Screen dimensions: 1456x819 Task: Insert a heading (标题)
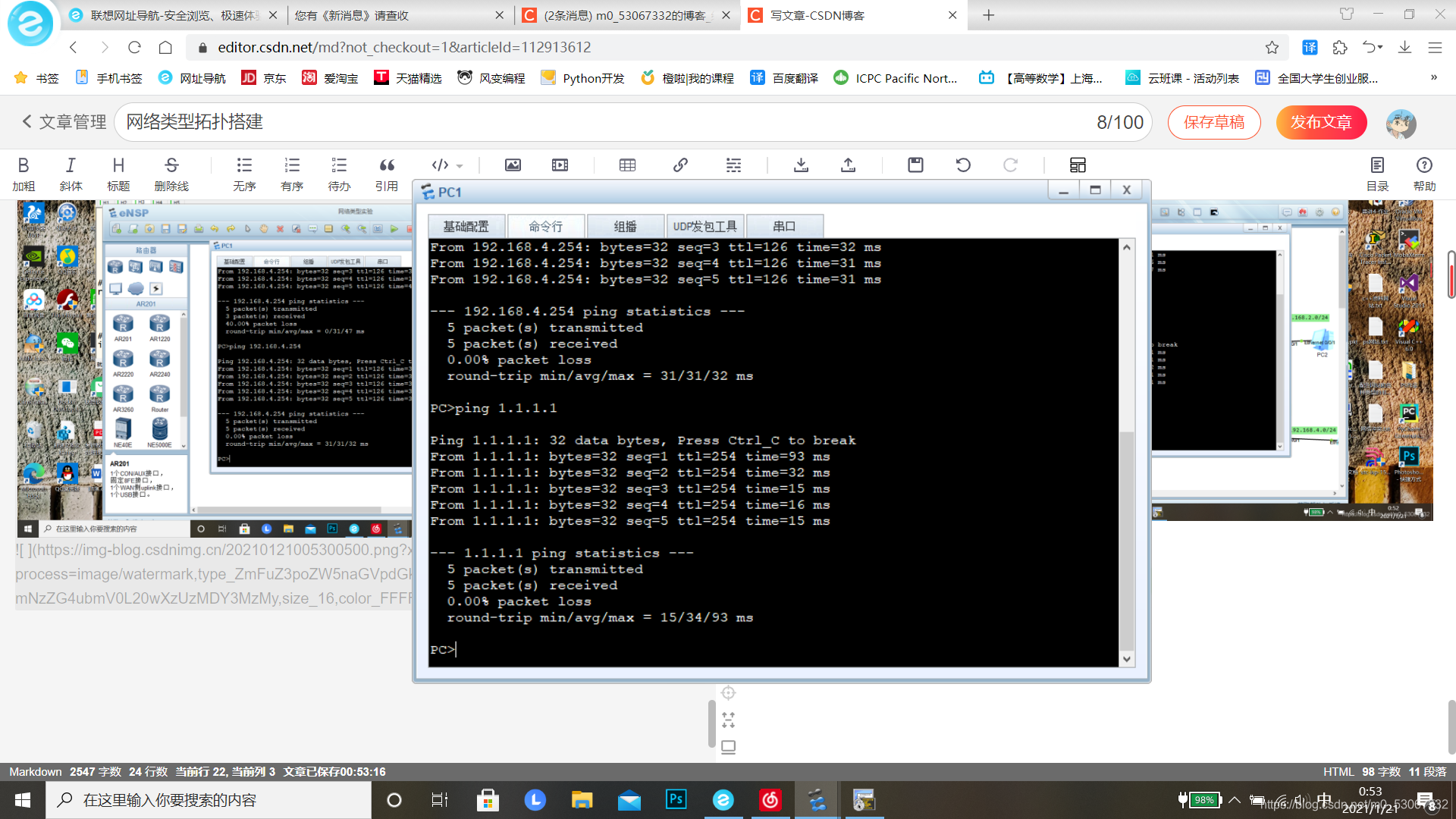click(x=118, y=174)
